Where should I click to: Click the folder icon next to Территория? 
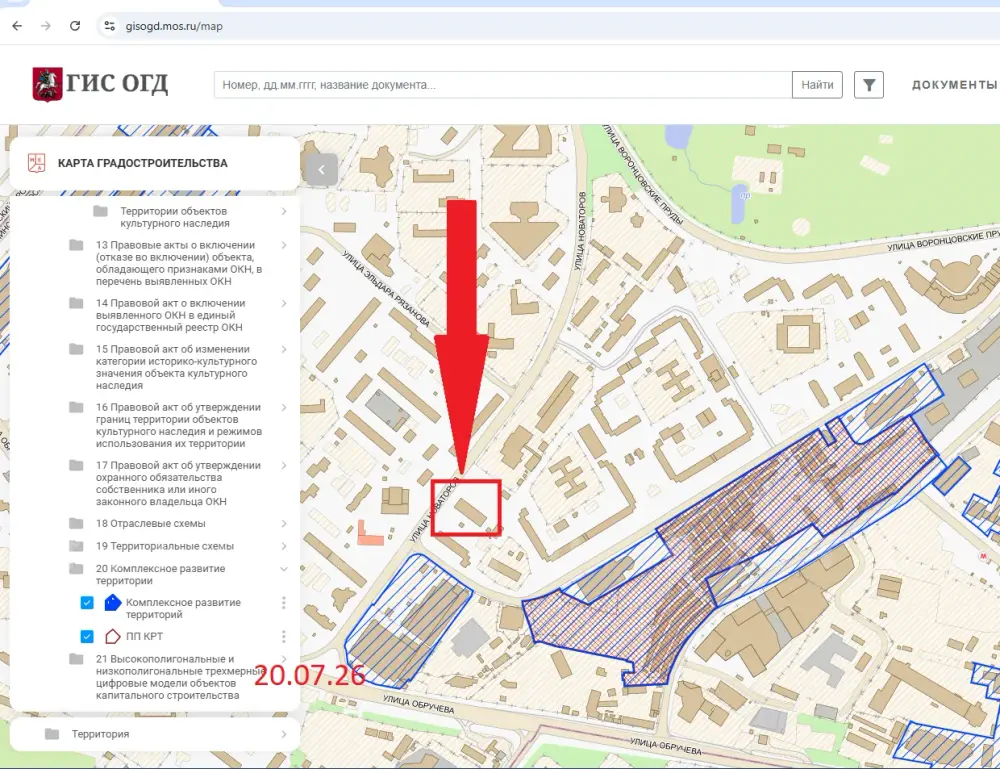52,734
